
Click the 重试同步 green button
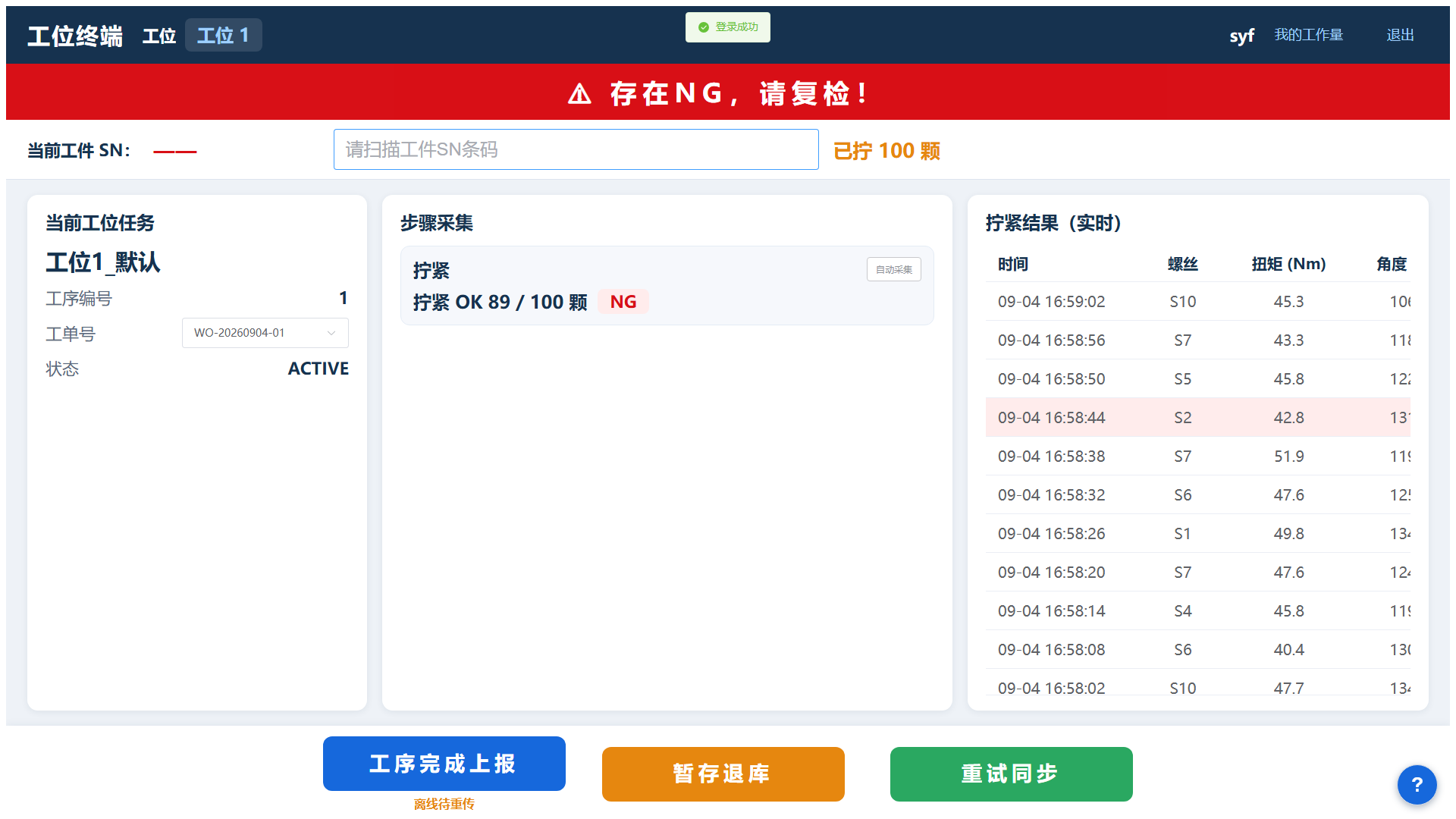(1012, 774)
